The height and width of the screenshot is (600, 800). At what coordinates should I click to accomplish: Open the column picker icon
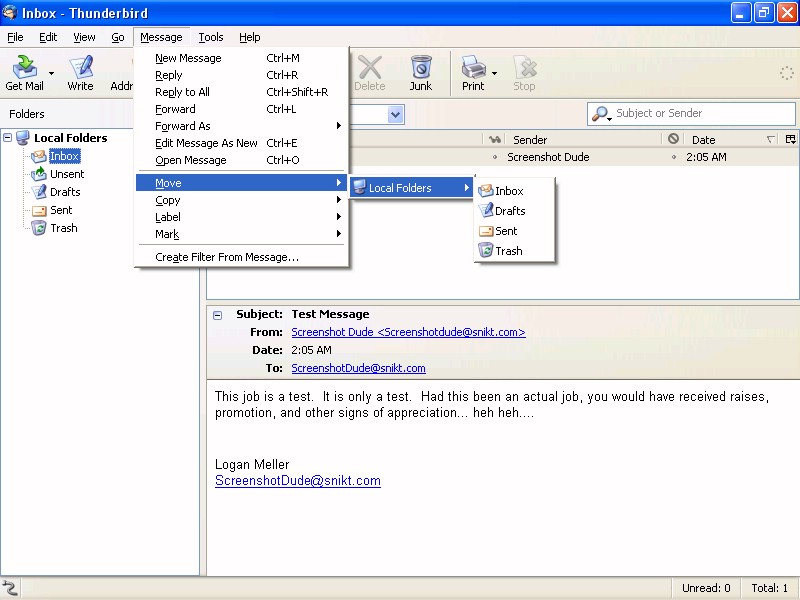[x=790, y=139]
